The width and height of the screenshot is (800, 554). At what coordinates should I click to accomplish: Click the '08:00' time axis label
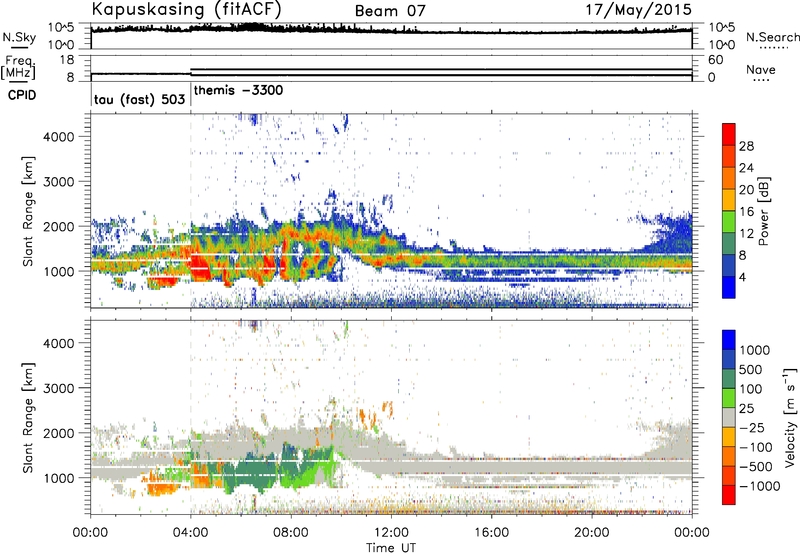290,533
